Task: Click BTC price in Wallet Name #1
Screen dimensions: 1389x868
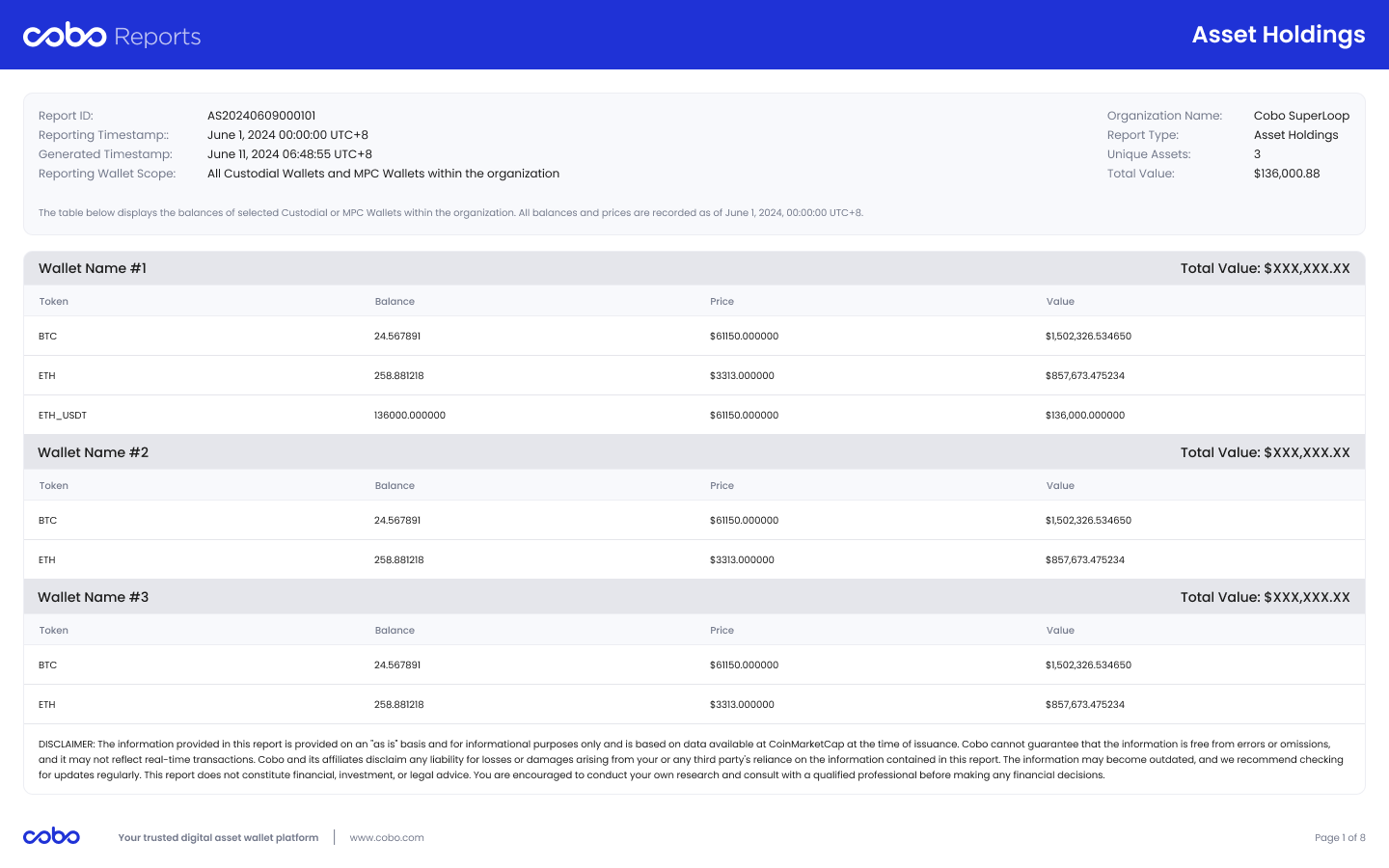Action: pos(744,336)
